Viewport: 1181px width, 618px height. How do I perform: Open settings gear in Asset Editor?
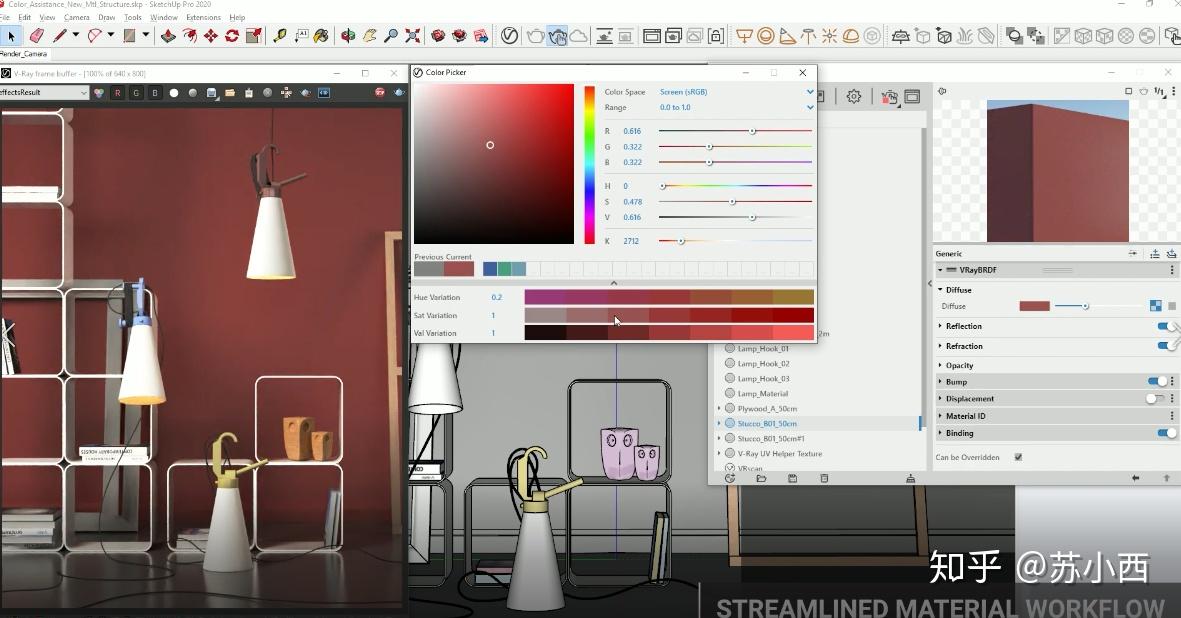[x=853, y=96]
